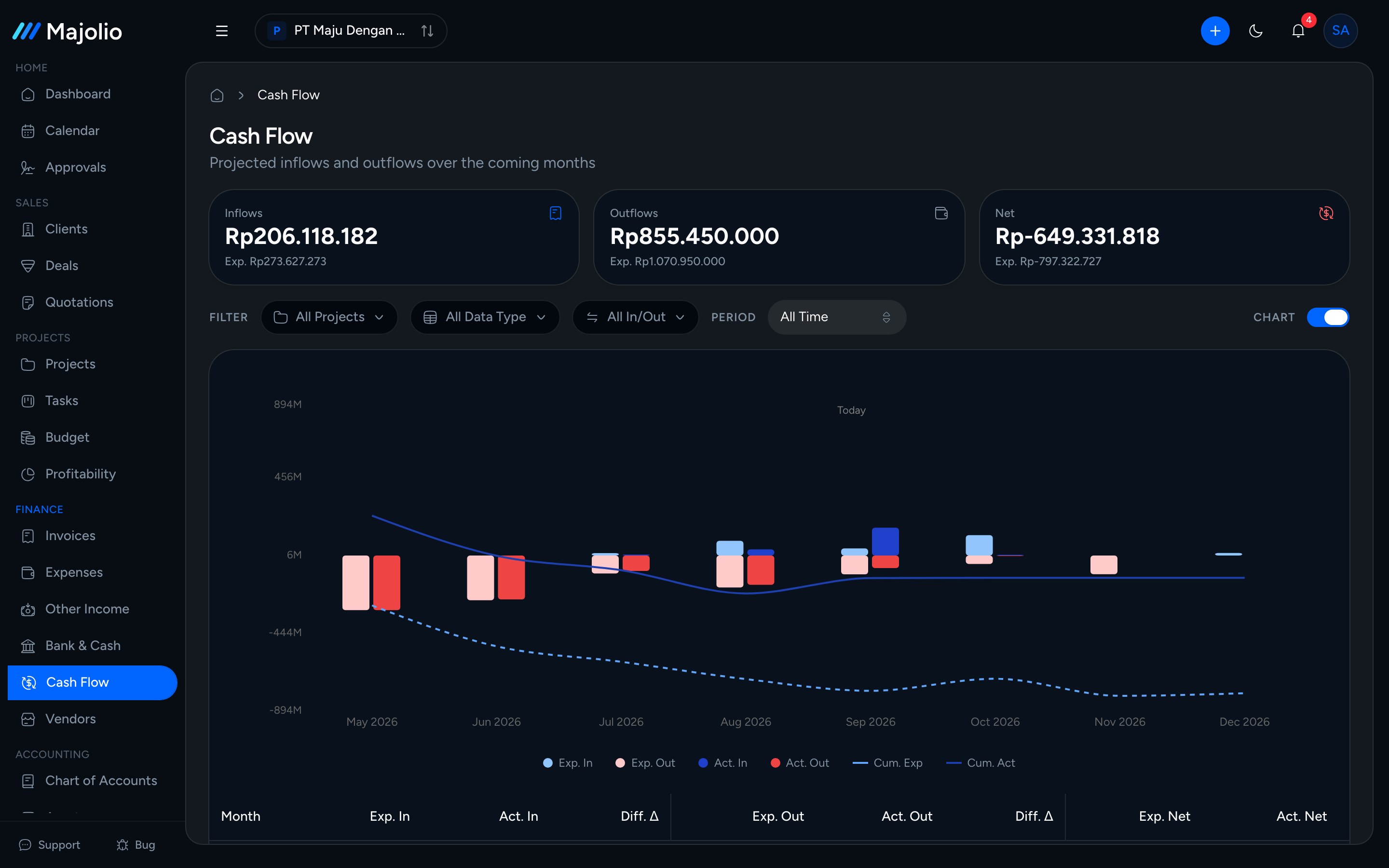Toggle Act. Out legend series

(800, 763)
